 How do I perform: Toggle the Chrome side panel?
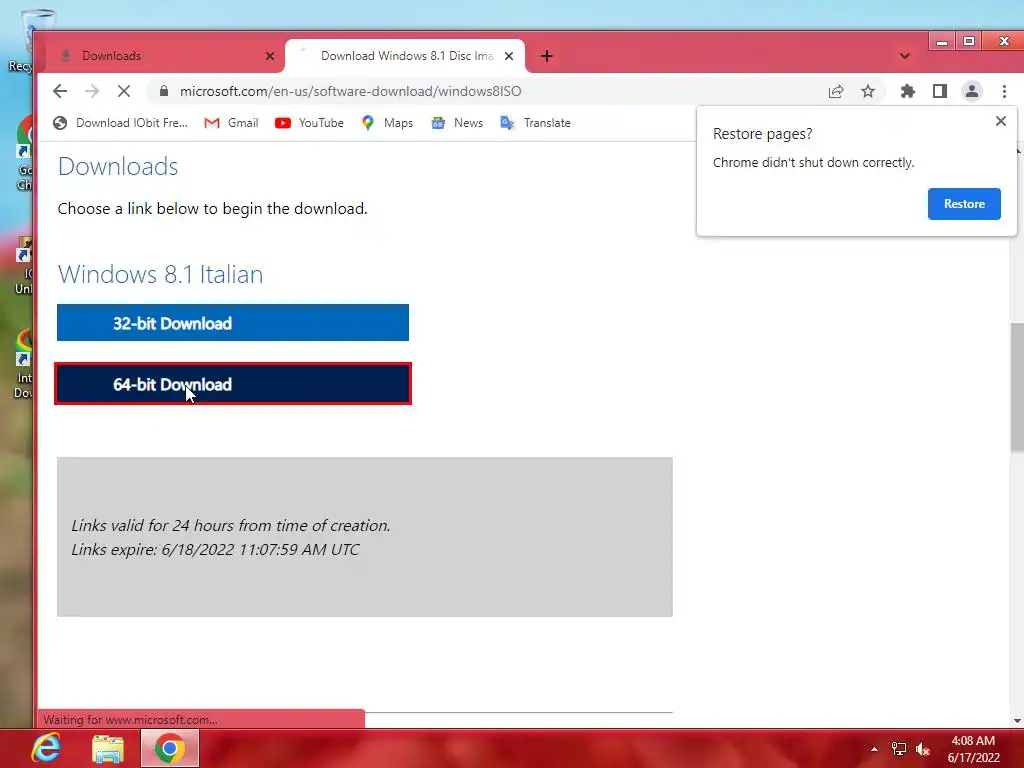[940, 91]
